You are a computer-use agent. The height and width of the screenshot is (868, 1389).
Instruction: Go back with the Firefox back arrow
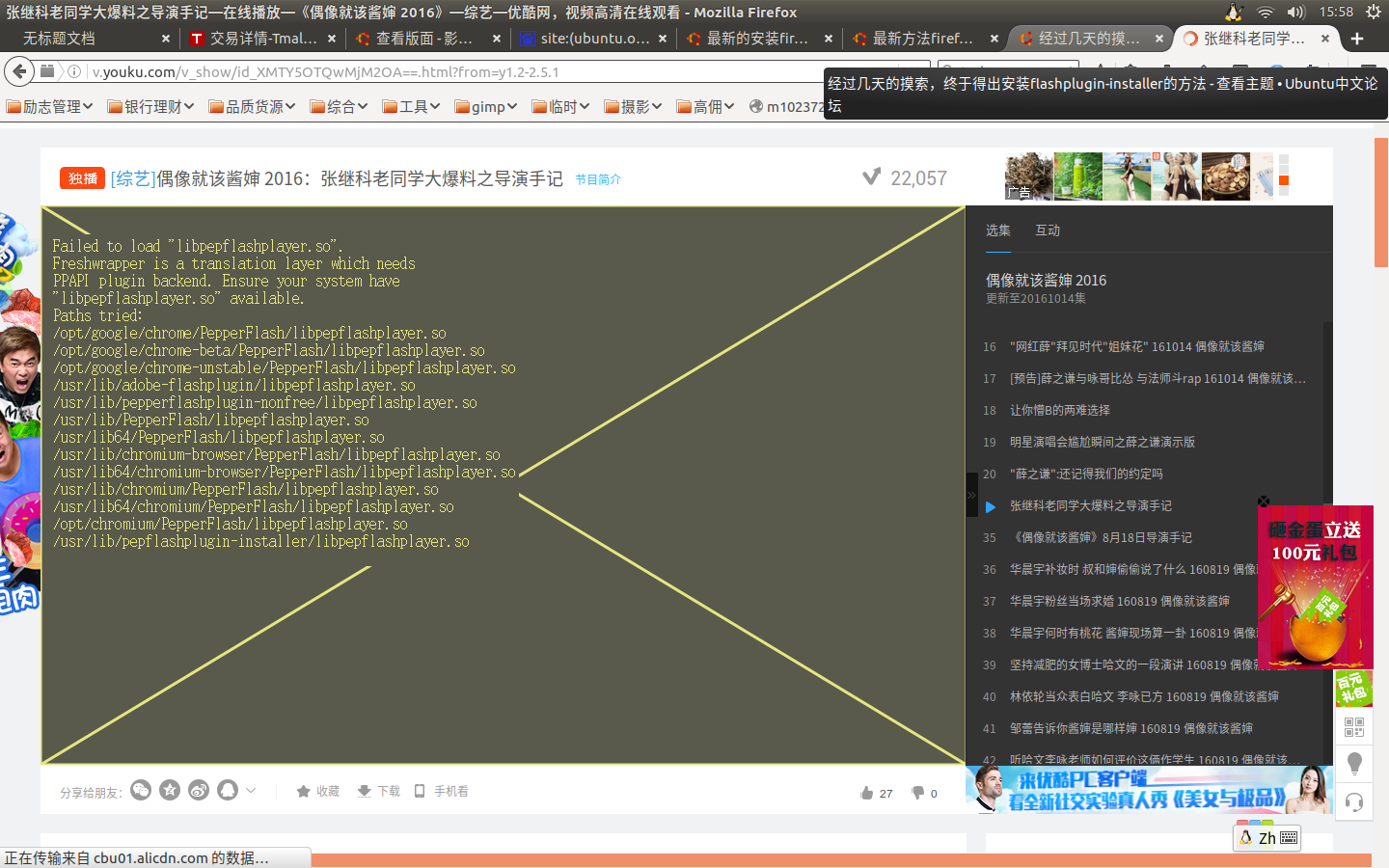(19, 71)
